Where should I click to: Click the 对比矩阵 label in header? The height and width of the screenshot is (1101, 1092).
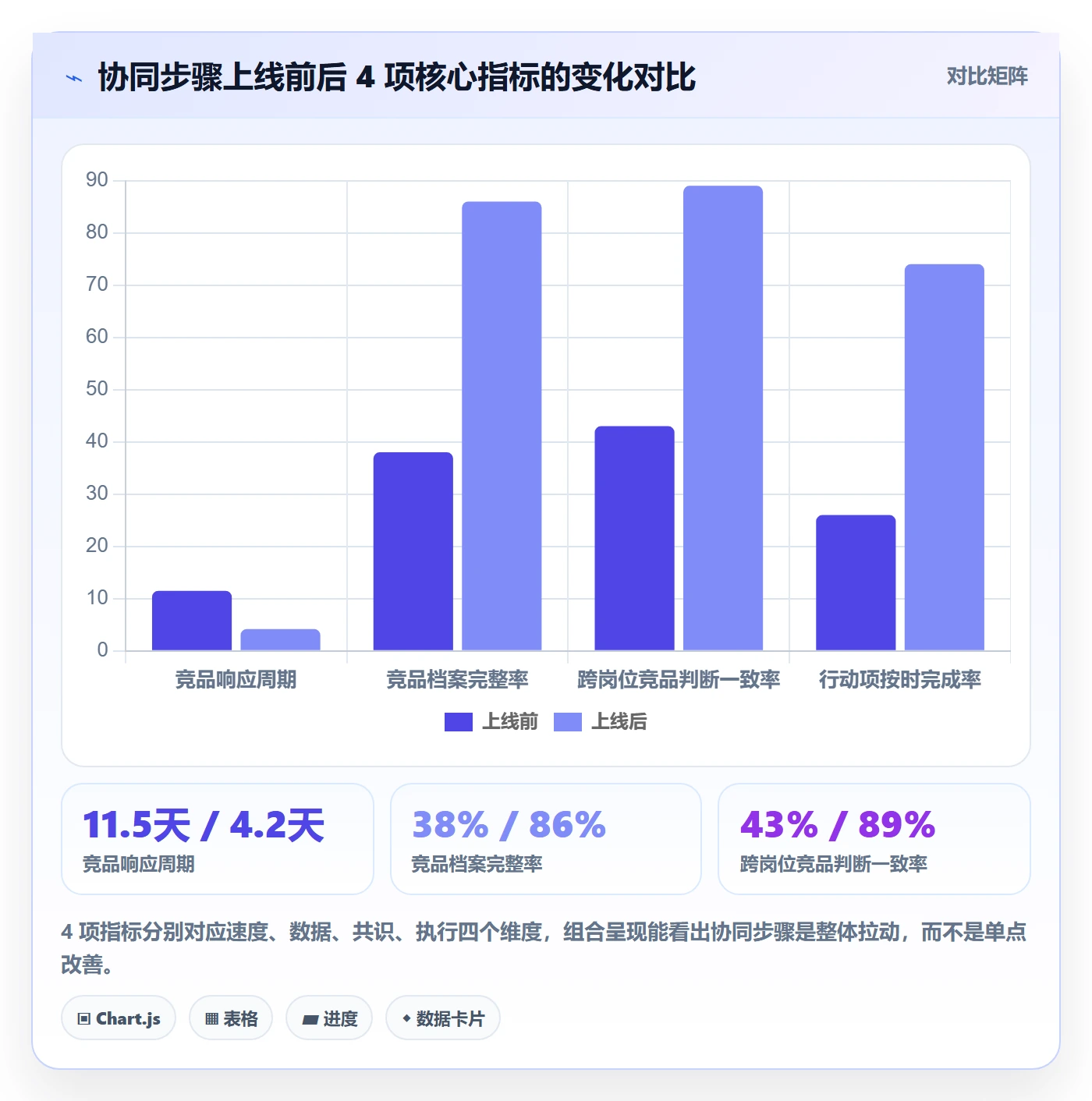coord(987,76)
